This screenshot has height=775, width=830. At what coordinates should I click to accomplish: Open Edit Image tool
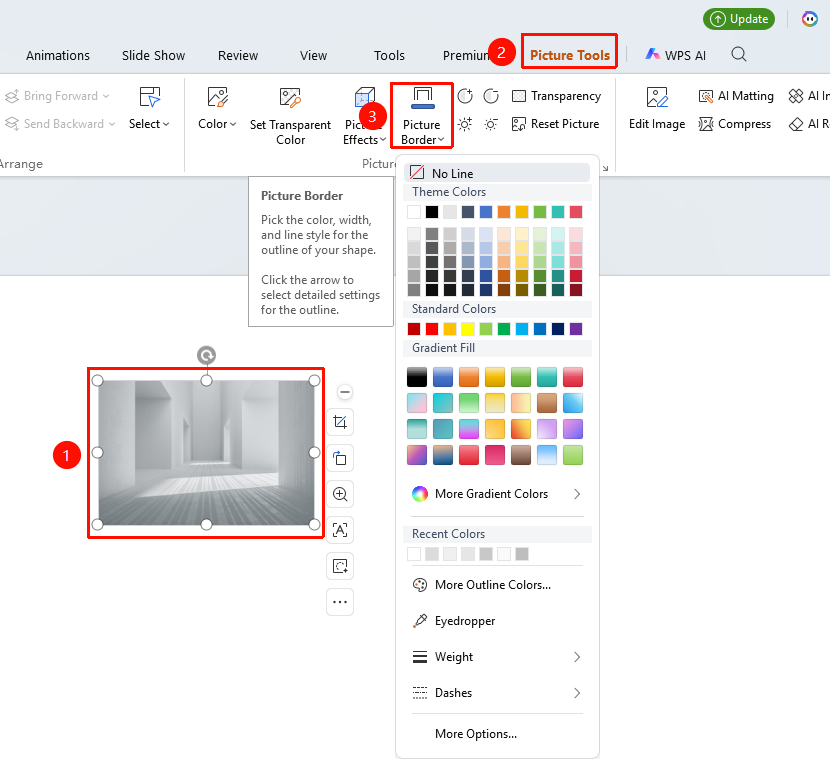[x=657, y=109]
